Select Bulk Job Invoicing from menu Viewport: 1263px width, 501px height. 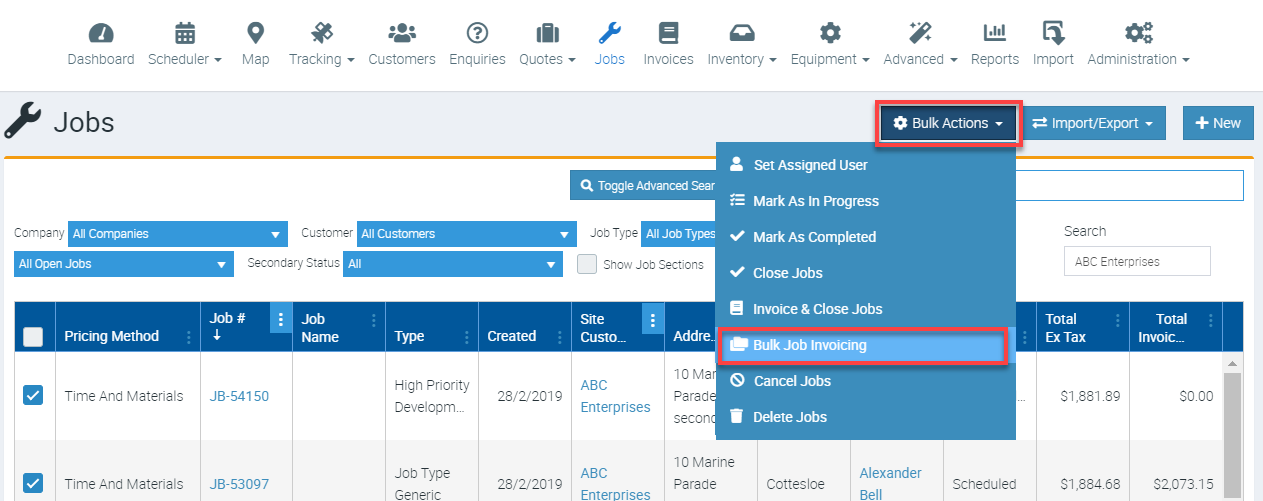810,345
